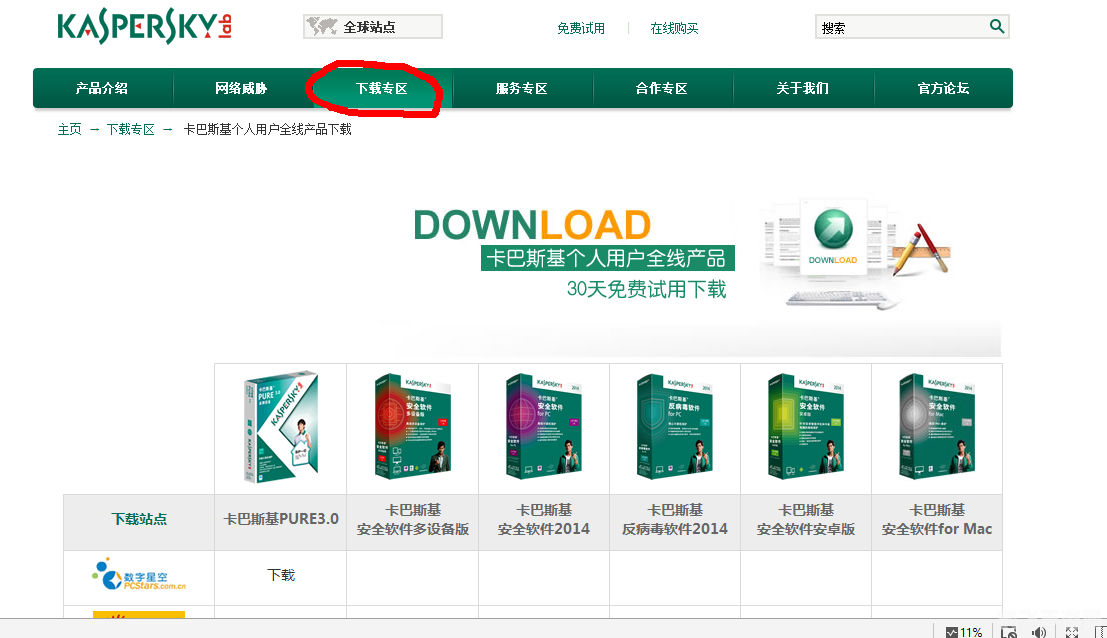Open the 产品介绍 menu
1107x638 pixels.
[x=101, y=88]
